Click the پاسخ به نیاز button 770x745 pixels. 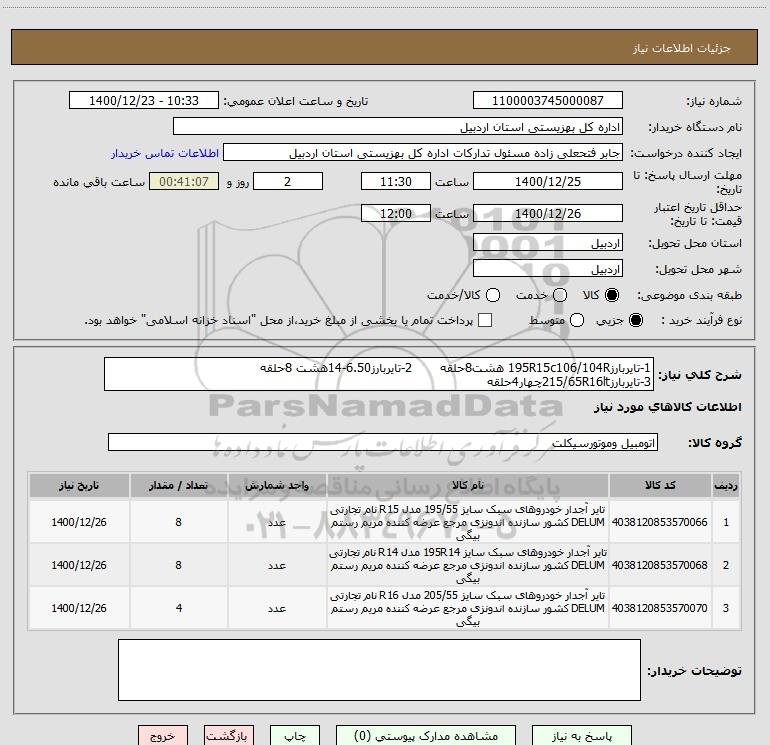coord(582,736)
